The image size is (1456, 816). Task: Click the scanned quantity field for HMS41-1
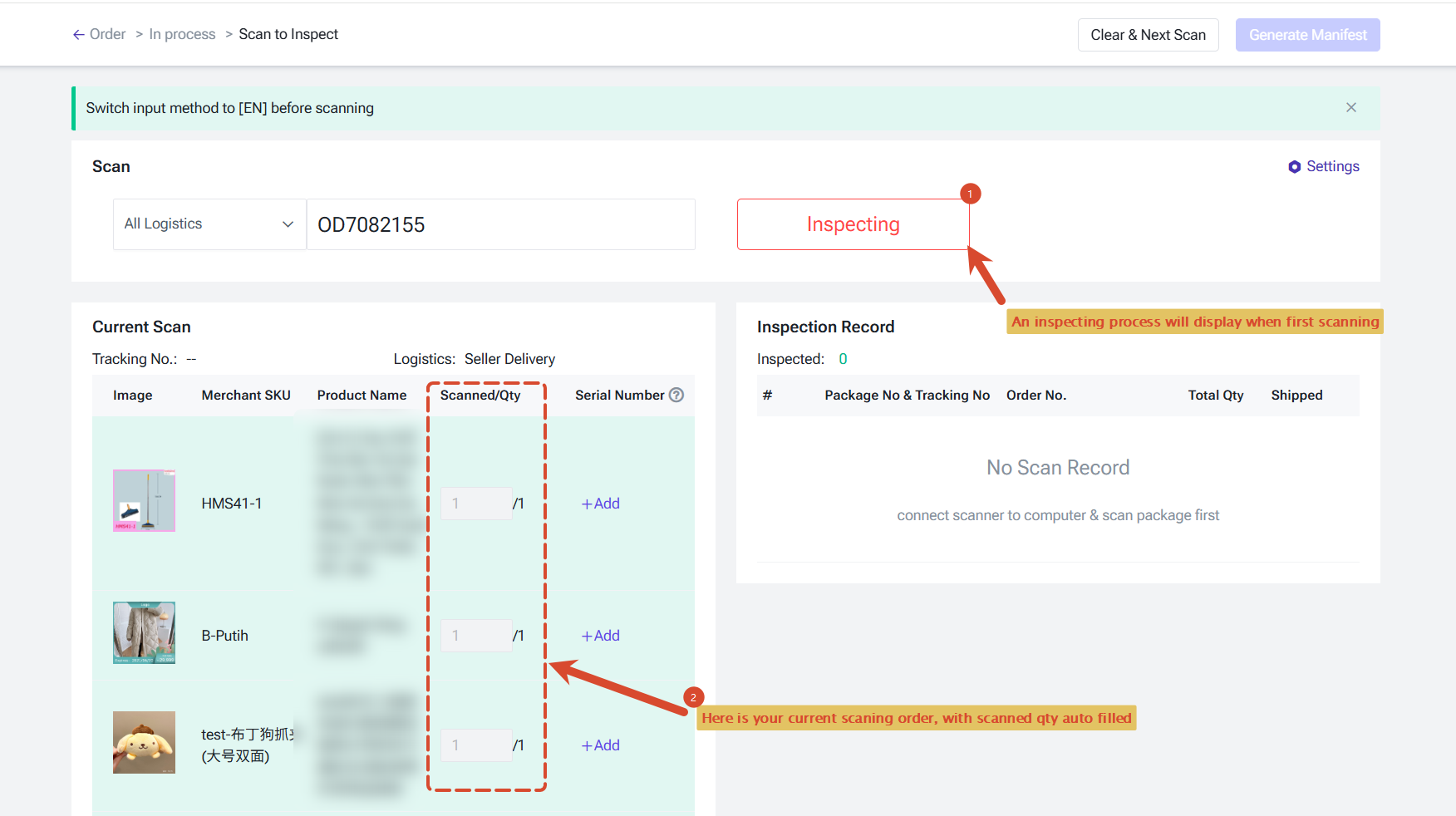pos(476,504)
